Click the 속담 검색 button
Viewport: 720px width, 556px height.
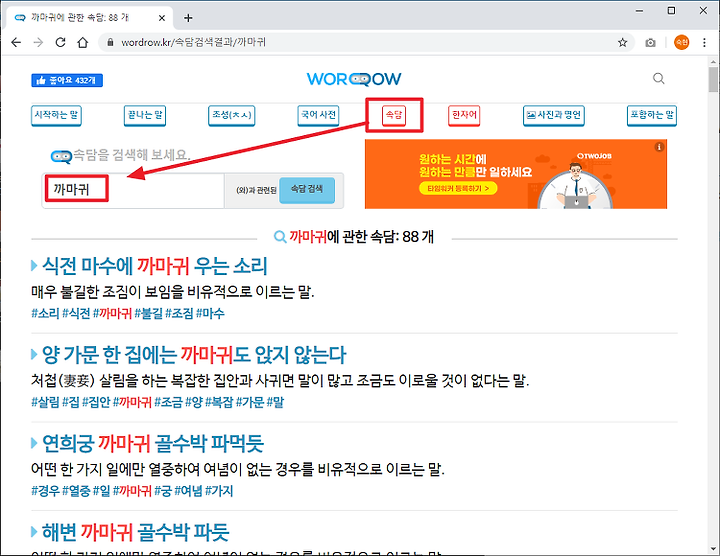307,190
